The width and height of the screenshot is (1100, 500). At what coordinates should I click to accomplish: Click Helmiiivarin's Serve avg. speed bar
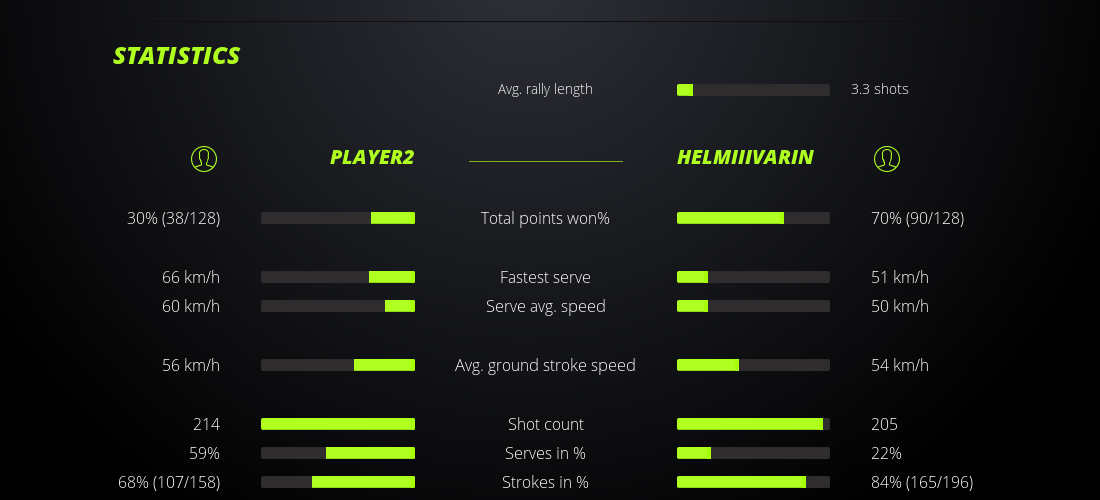click(x=753, y=306)
